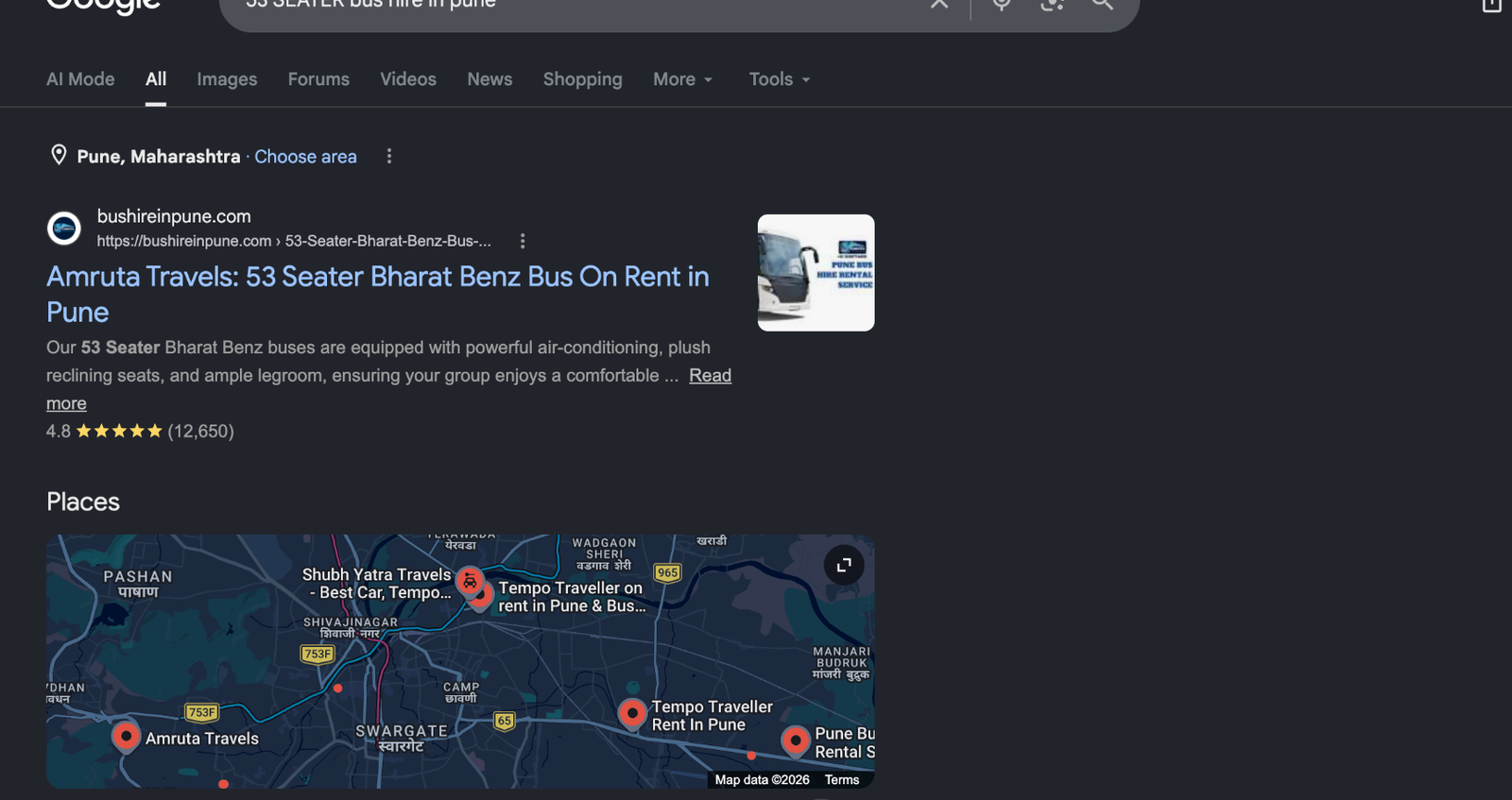Open Google Lens image search icon
Screen dimensions: 1512x800
click(1052, 4)
